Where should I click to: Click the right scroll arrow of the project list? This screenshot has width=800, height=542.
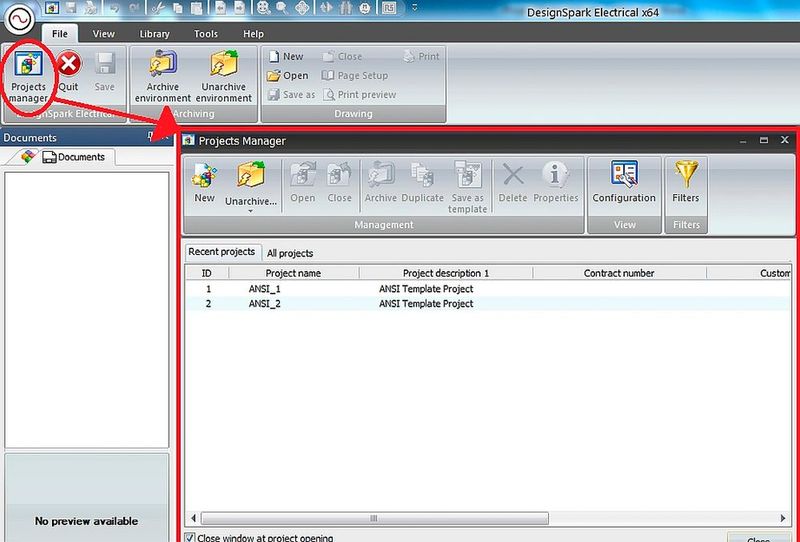[x=783, y=519]
